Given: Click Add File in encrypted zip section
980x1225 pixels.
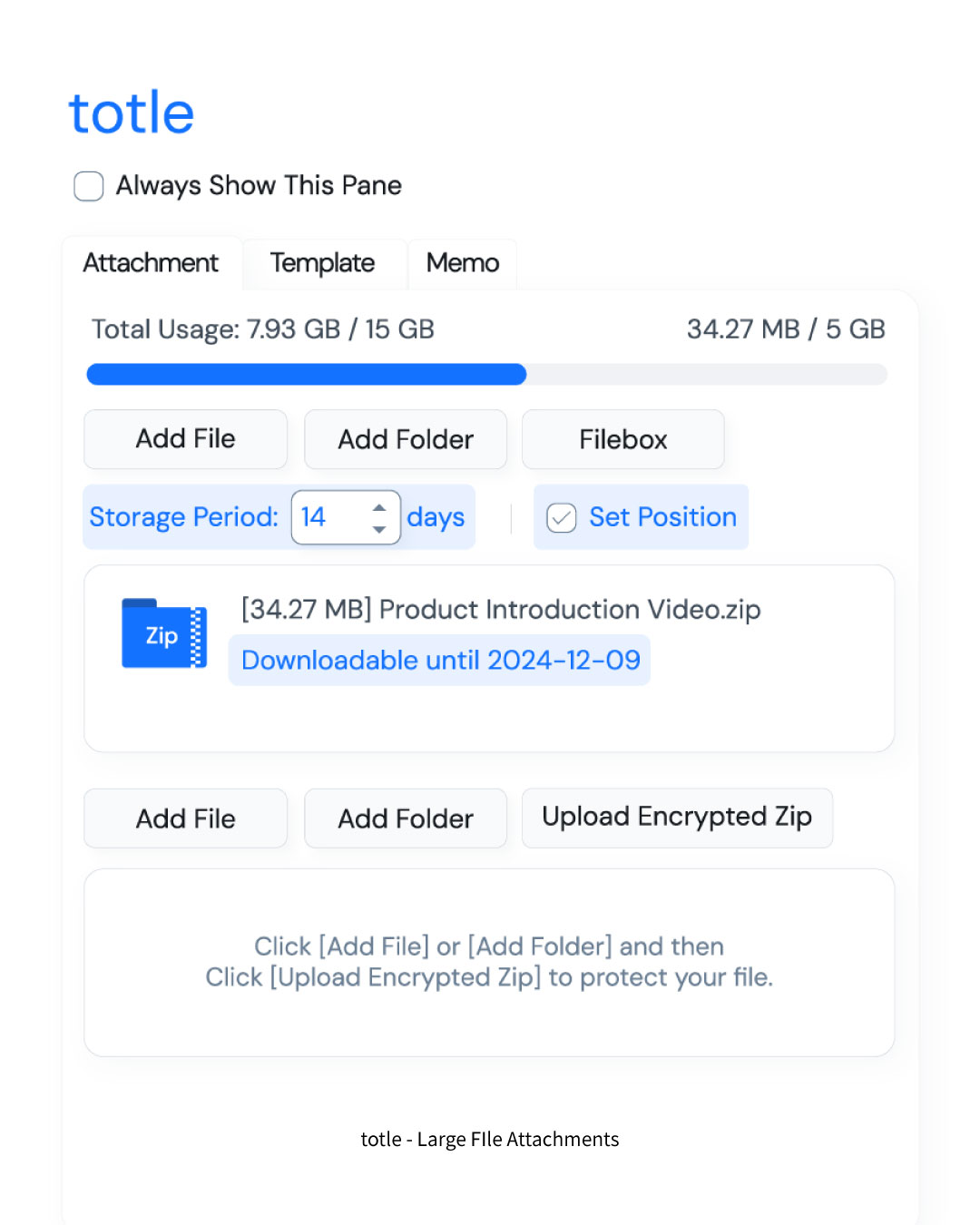Looking at the screenshot, I should tap(185, 818).
